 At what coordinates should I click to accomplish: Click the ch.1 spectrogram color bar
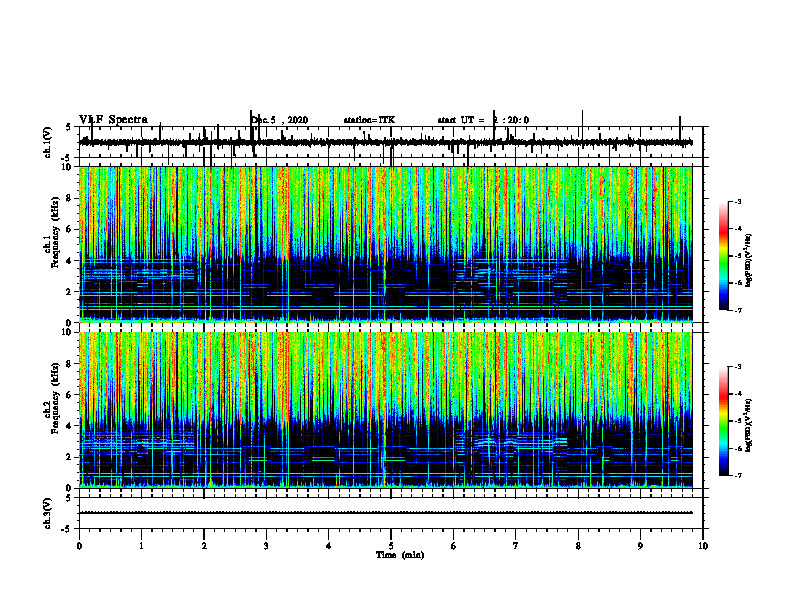pyautogui.click(x=723, y=256)
